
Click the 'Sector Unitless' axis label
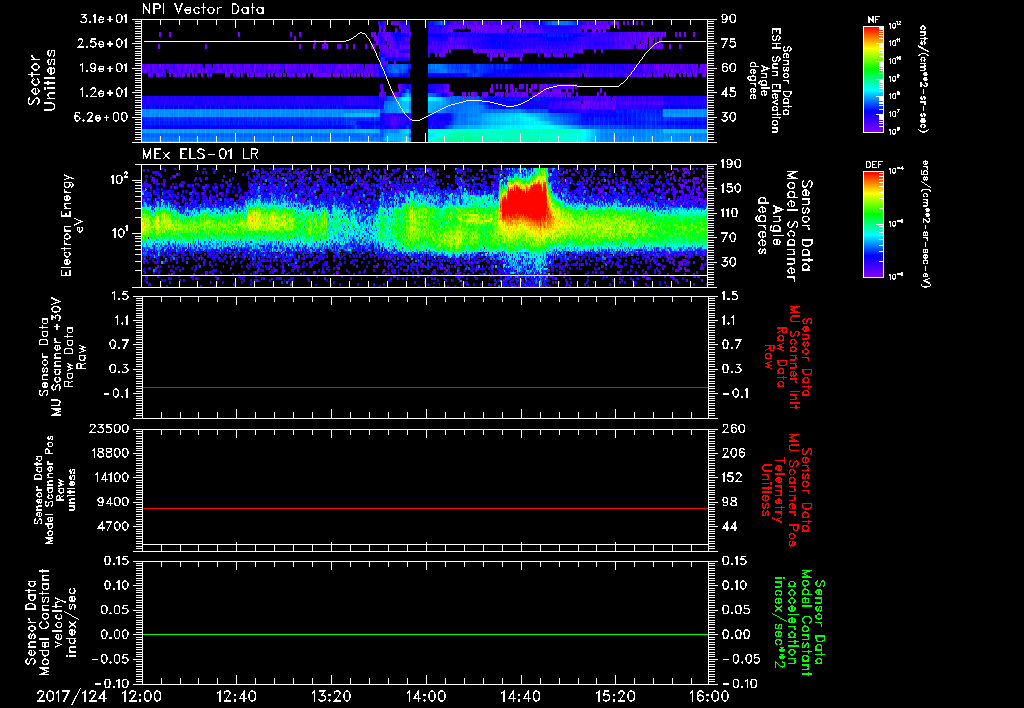pyautogui.click(x=42, y=80)
